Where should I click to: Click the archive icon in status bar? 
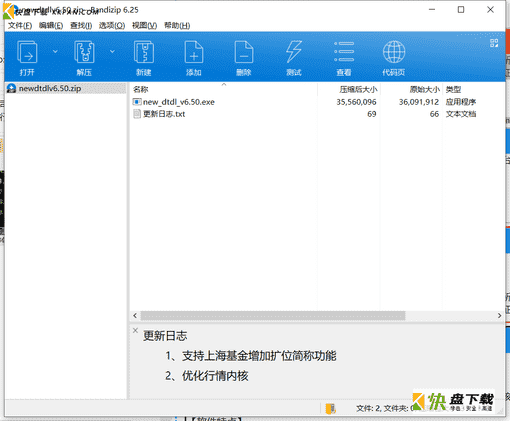tap(330, 408)
